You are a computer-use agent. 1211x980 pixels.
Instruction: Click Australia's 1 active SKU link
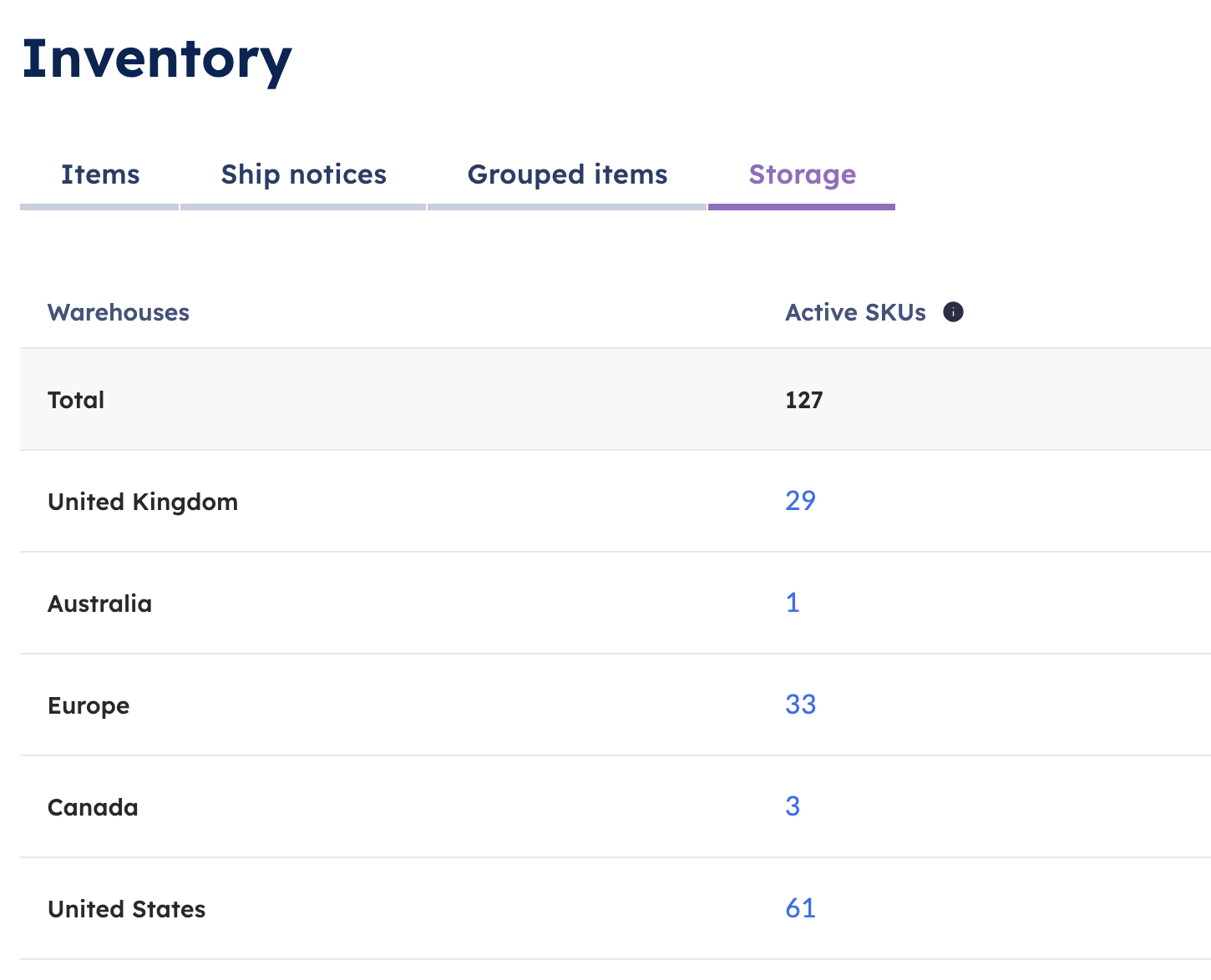point(793,603)
